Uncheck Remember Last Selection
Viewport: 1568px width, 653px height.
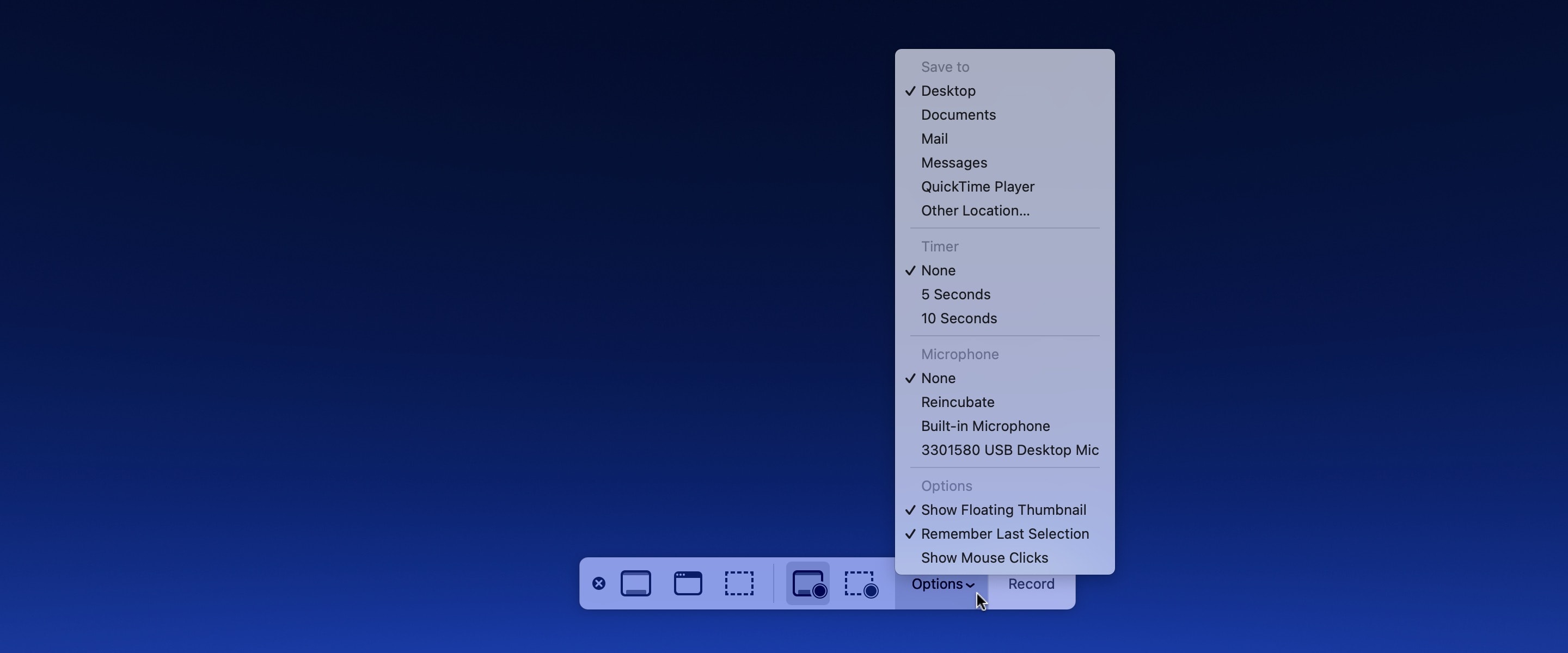1004,534
